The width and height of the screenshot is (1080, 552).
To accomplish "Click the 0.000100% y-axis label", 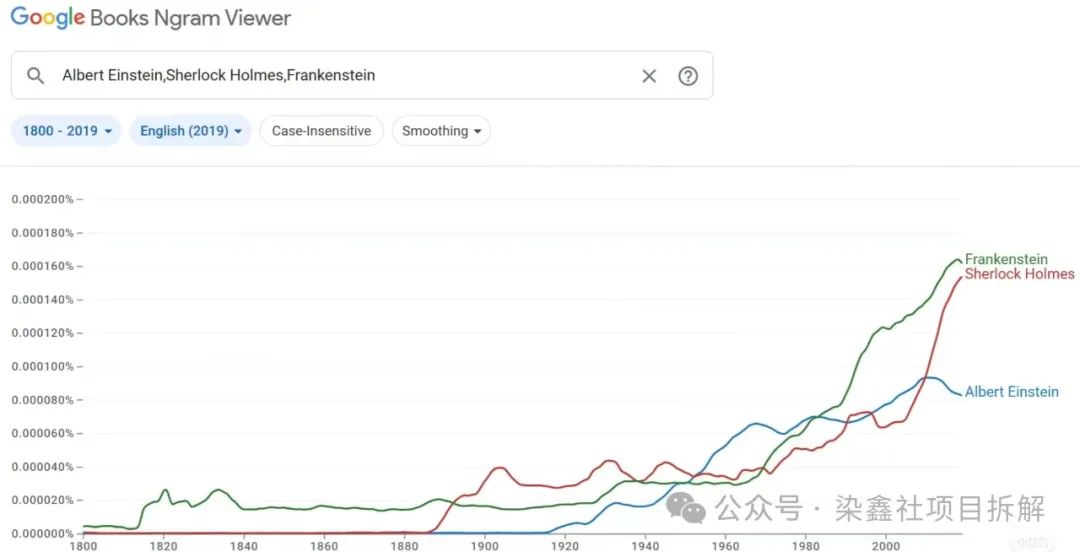I will 42,366.
